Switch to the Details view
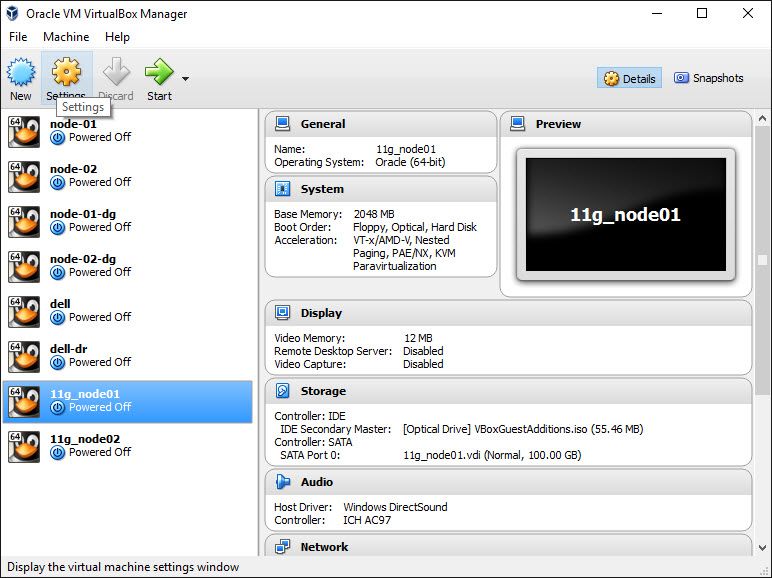The image size is (772, 578). click(x=629, y=78)
